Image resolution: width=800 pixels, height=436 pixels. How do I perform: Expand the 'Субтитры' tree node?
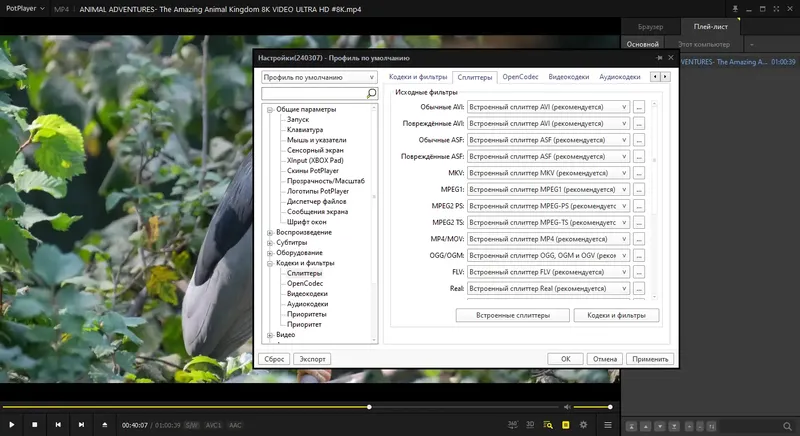pos(270,243)
